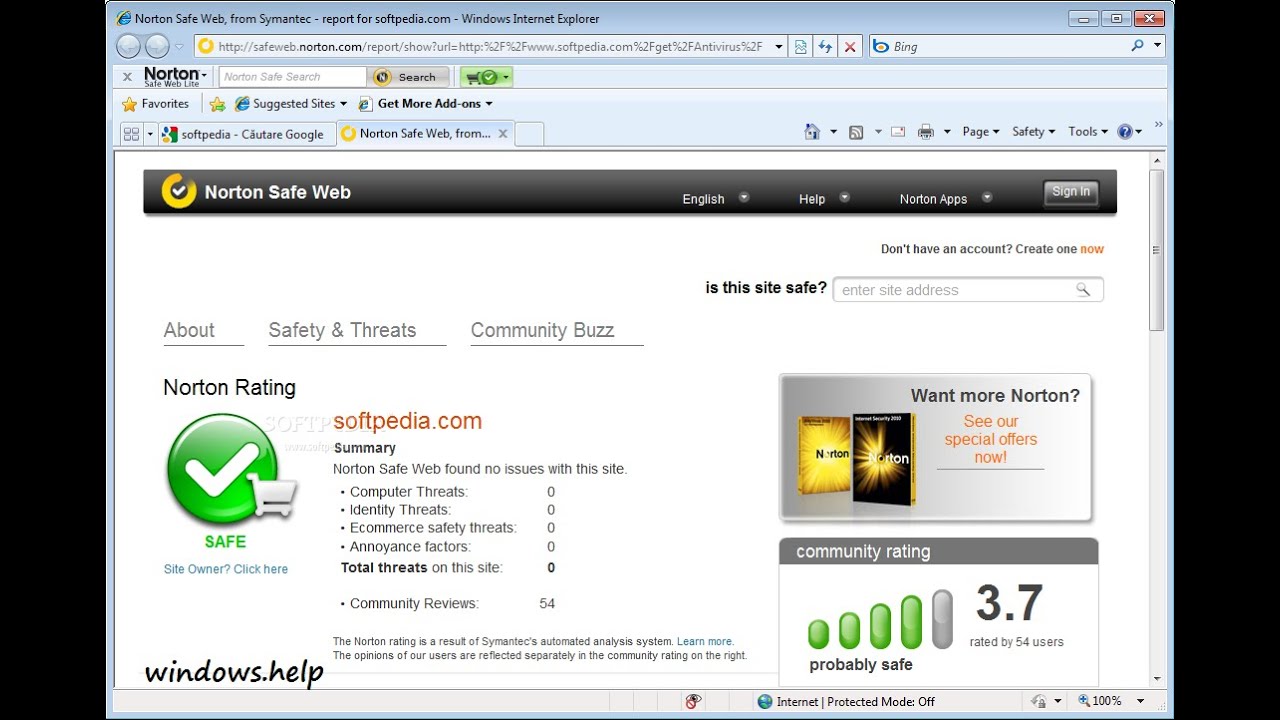Click the Quick Tabs grid icon

click(x=131, y=134)
